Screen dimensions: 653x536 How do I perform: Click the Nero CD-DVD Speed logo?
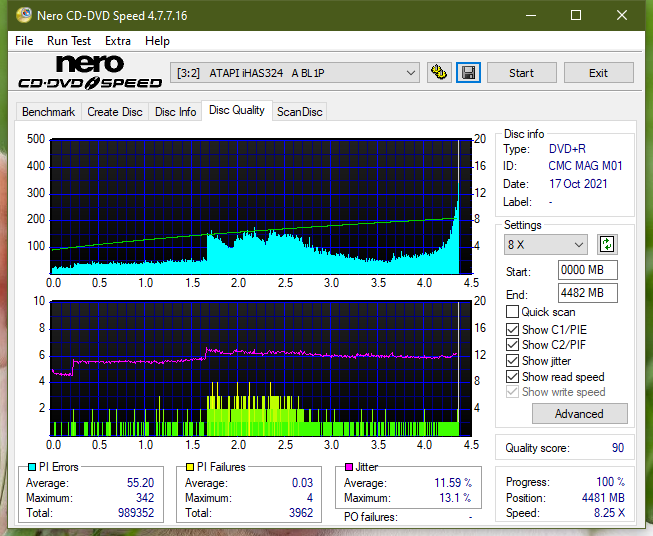90,72
